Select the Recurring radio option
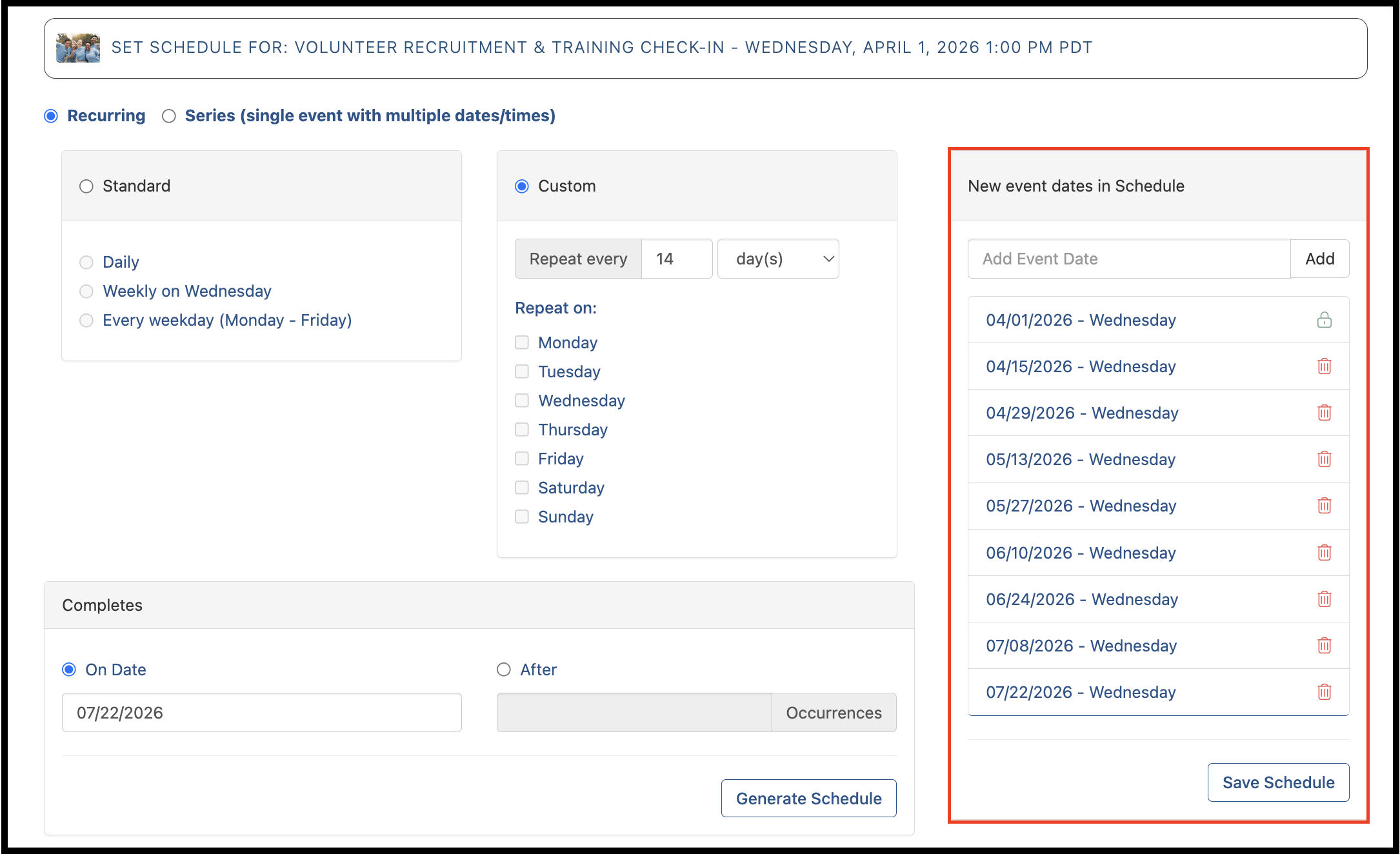This screenshot has width=1400, height=854. pyautogui.click(x=51, y=116)
